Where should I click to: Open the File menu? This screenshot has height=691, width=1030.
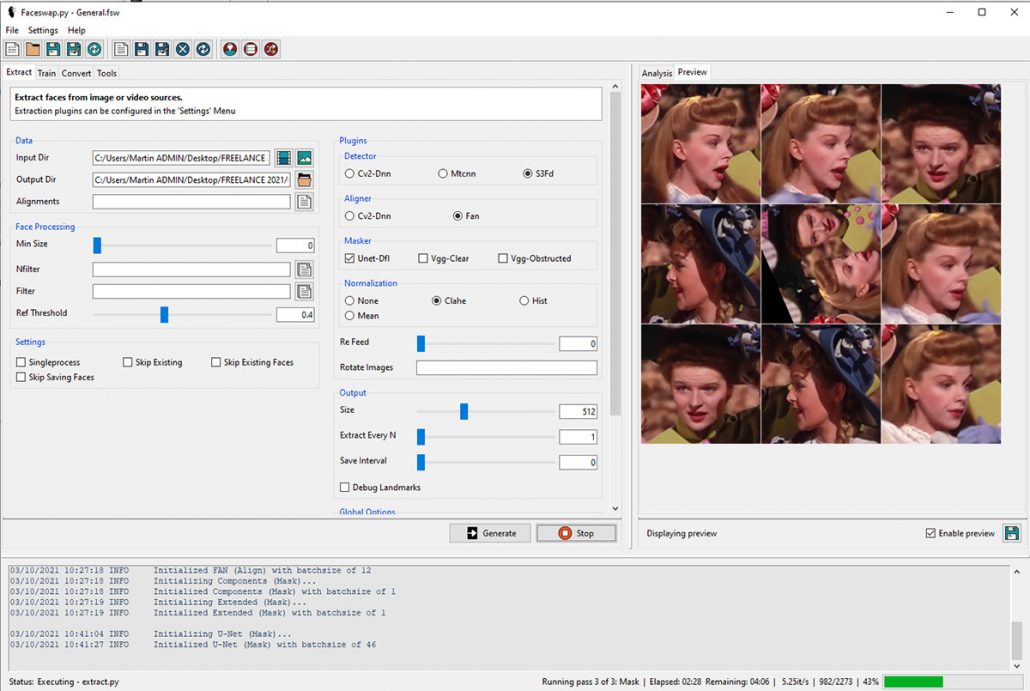(x=12, y=30)
